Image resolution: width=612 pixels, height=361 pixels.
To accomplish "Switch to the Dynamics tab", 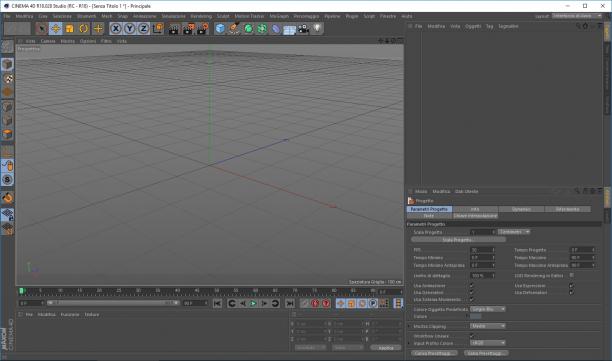I will [521, 209].
